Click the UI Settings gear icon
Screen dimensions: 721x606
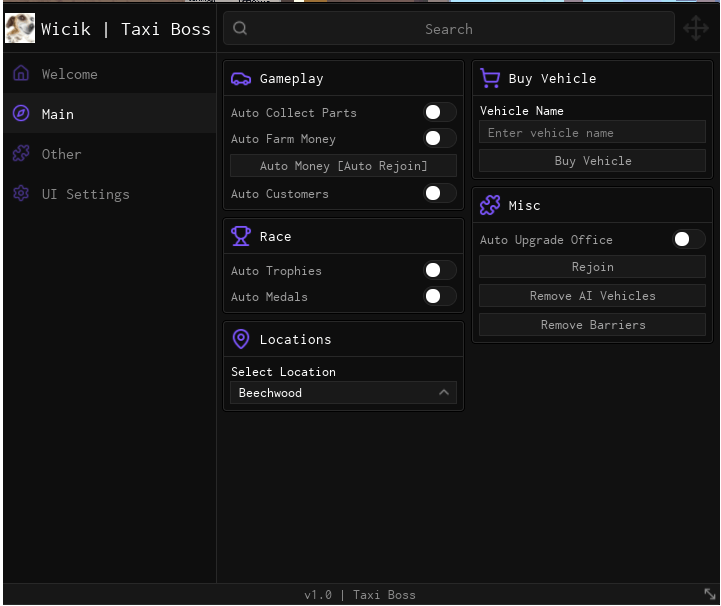click(21, 194)
